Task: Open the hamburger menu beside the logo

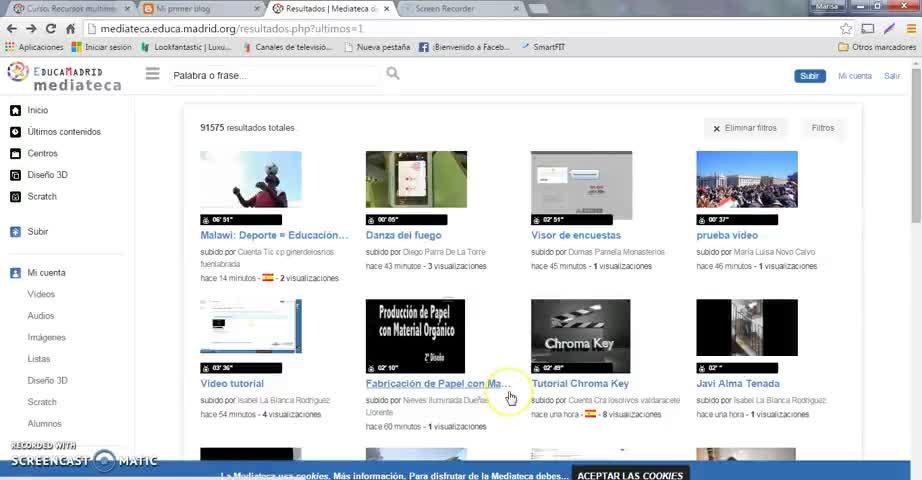Action: 152,74
